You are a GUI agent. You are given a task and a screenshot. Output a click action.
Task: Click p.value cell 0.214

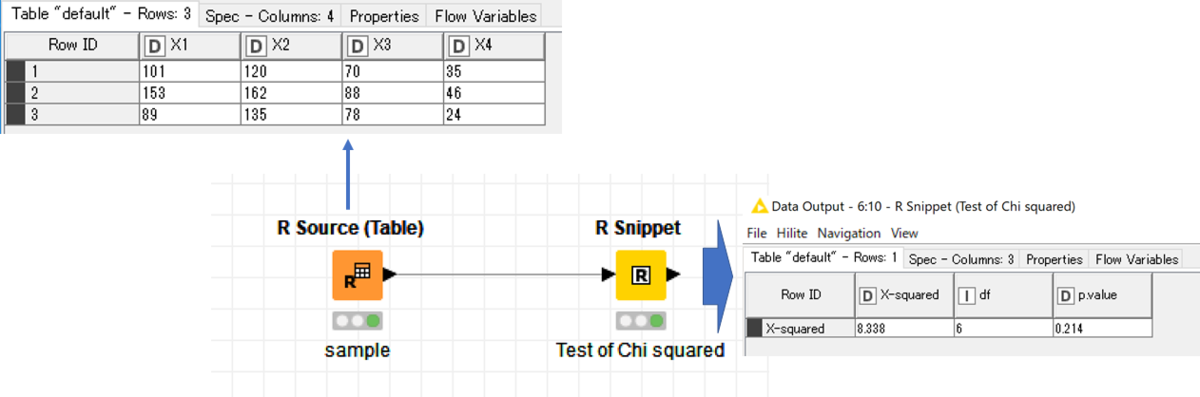(1102, 327)
